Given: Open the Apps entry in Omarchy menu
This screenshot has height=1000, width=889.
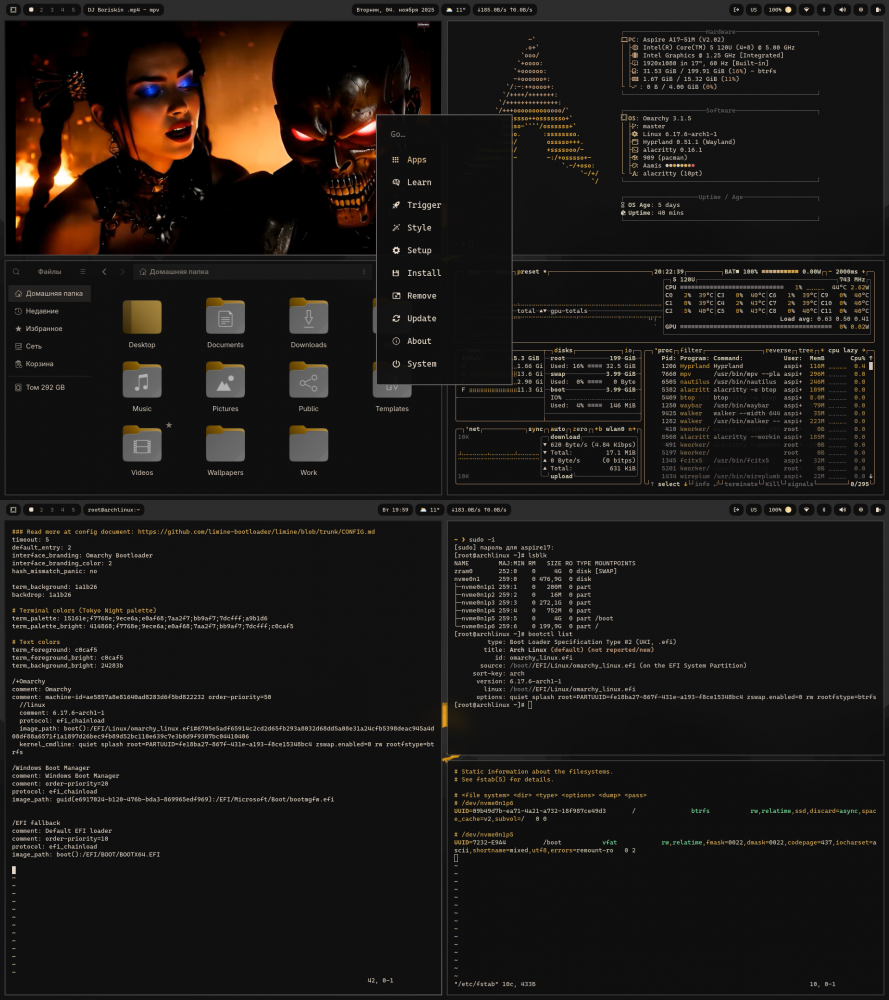Looking at the screenshot, I should pyautogui.click(x=416, y=160).
